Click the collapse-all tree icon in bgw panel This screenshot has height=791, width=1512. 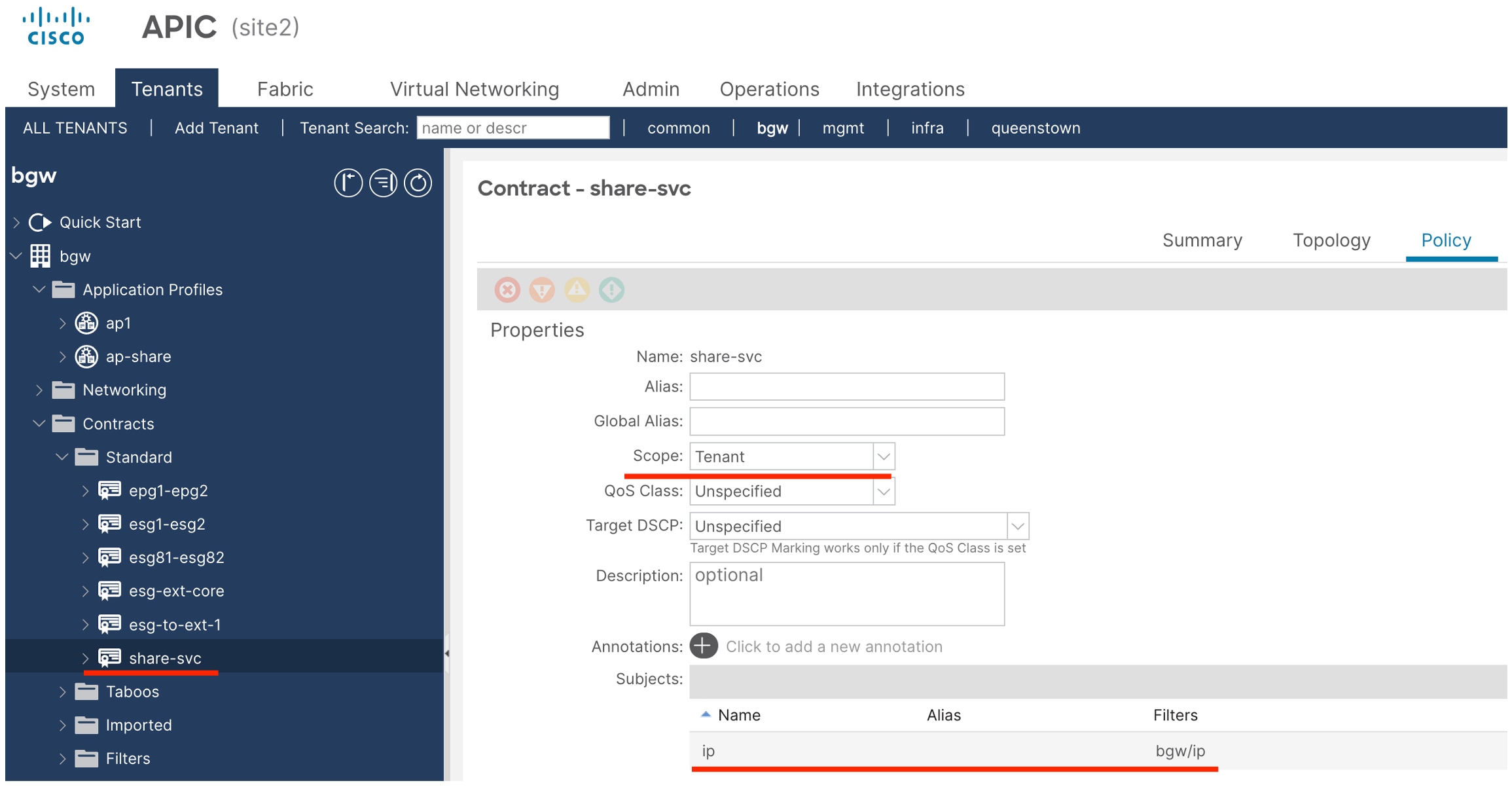(x=383, y=183)
